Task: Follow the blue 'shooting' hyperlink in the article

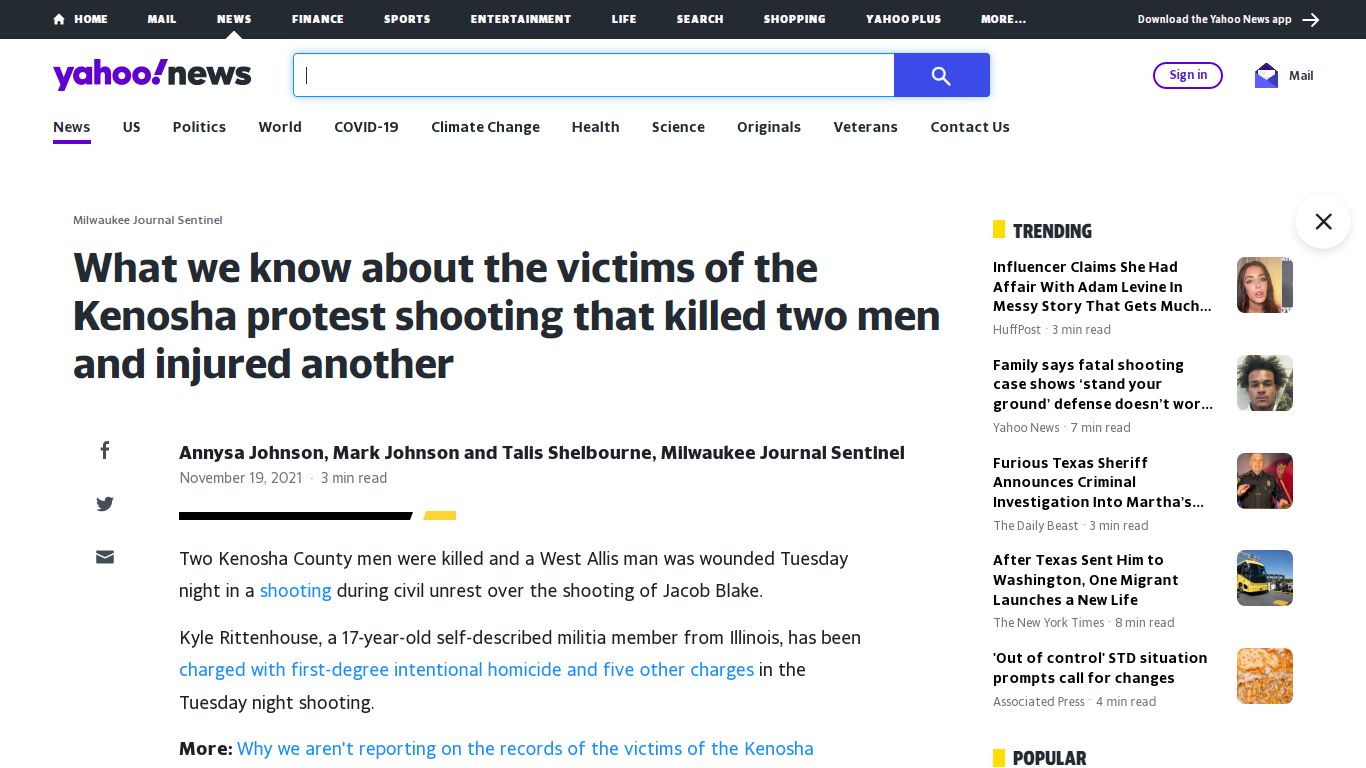Action: pos(295,591)
